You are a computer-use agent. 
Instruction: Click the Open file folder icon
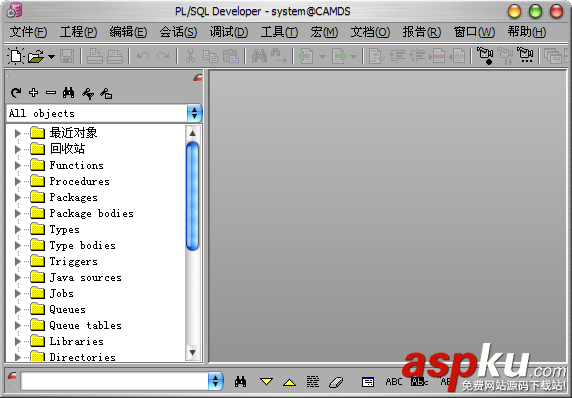pos(36,57)
